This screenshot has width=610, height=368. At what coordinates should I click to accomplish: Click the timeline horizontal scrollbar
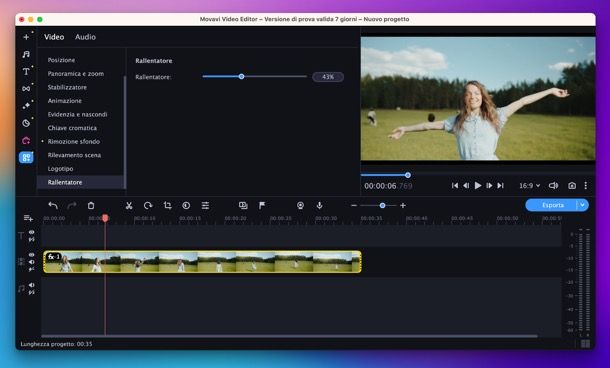click(290, 336)
